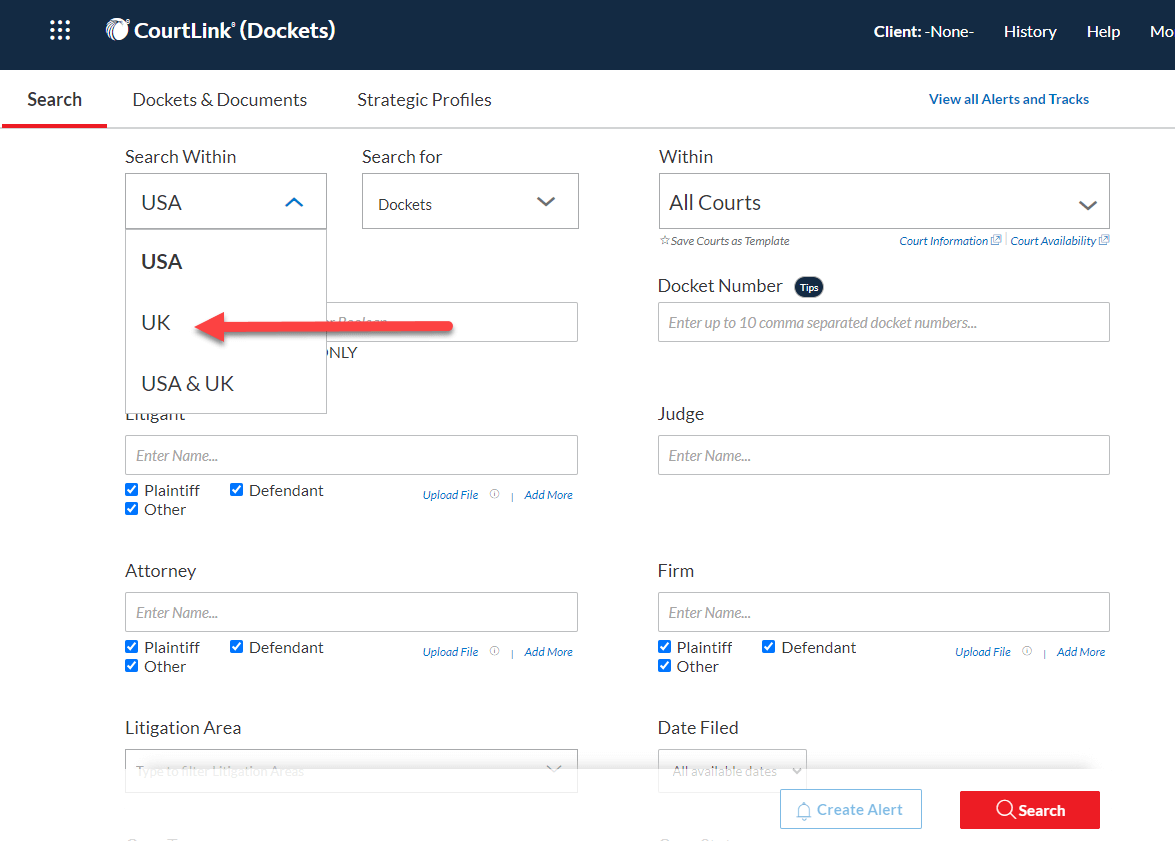
Task: Open the apps grid menu icon
Action: 60,30
